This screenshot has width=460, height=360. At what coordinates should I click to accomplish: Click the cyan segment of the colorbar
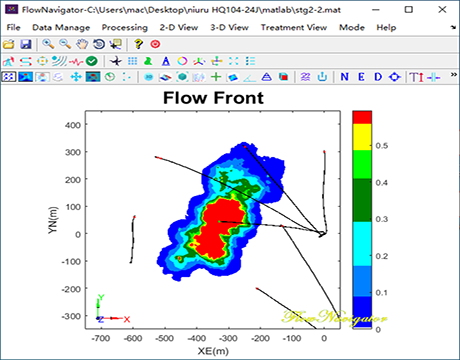[362, 244]
